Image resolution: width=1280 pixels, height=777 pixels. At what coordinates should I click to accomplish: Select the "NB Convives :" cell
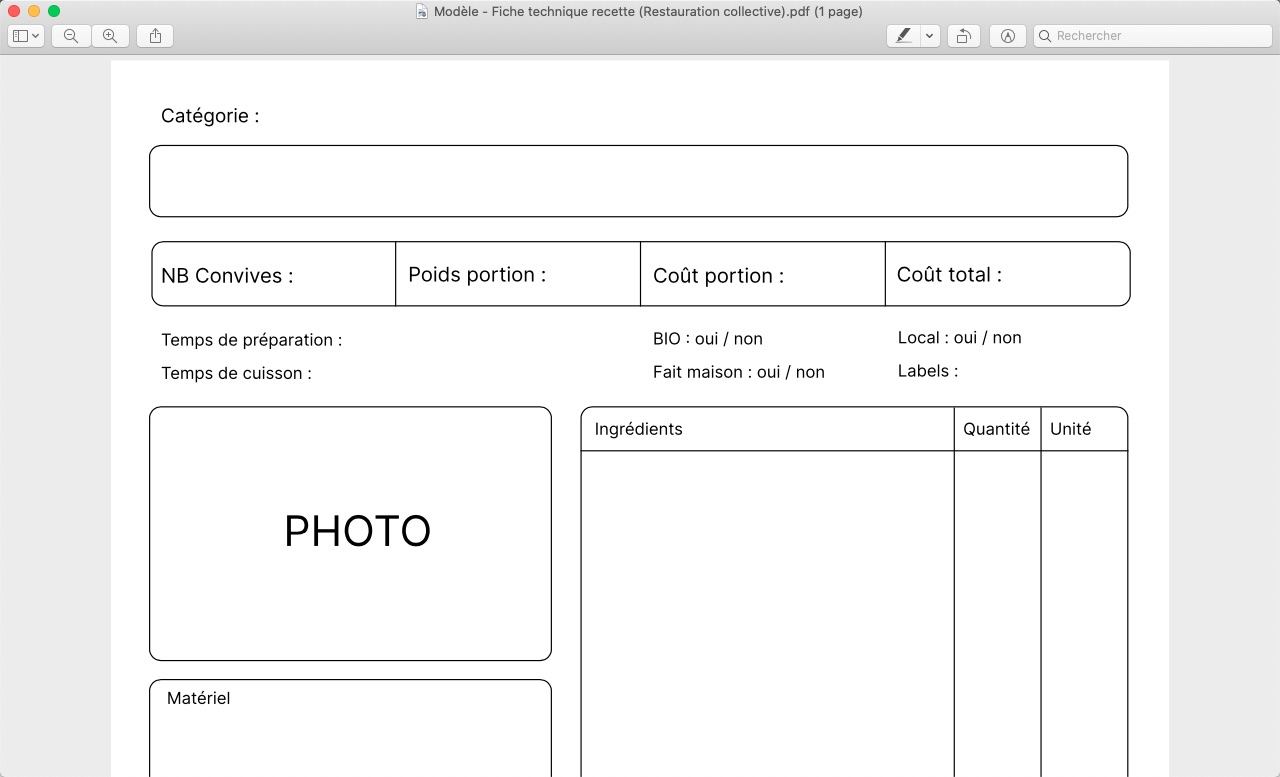[273, 275]
